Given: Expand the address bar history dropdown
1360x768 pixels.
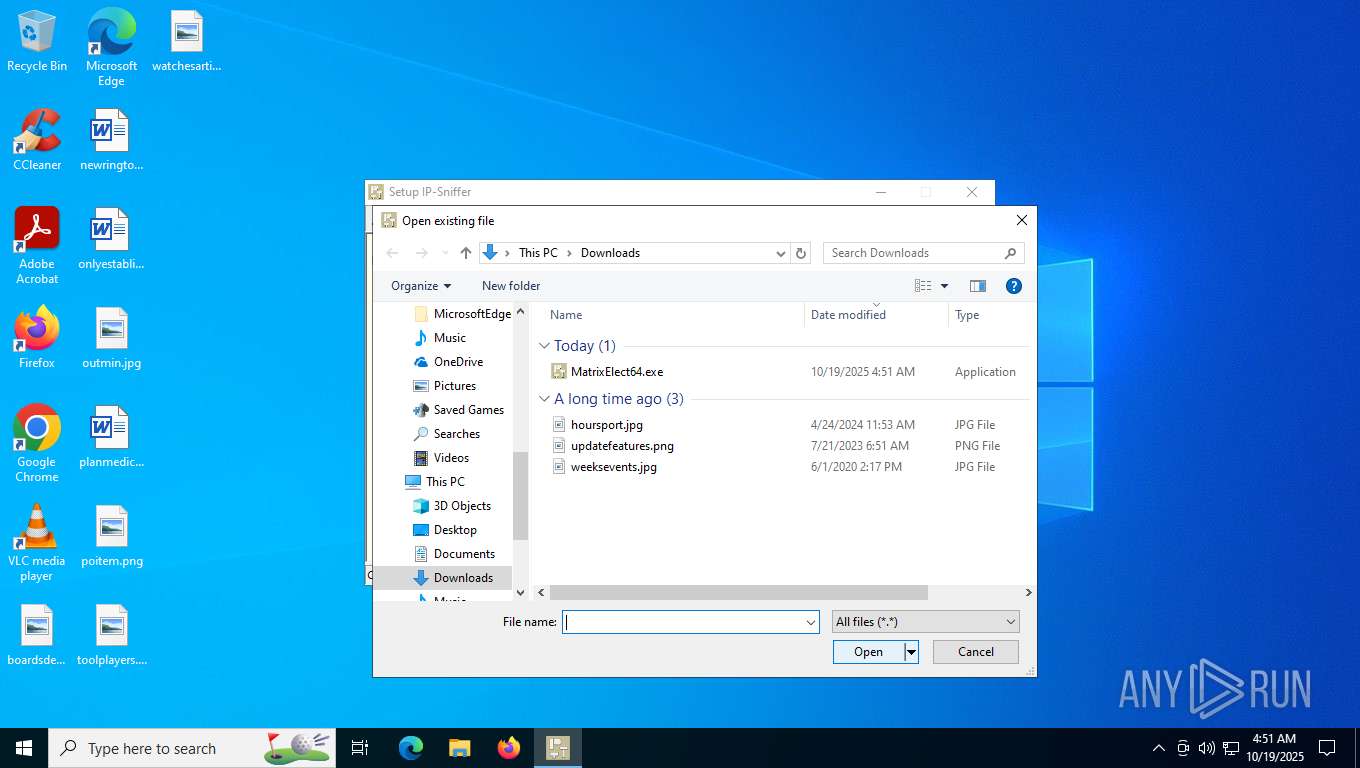Looking at the screenshot, I should pyautogui.click(x=781, y=253).
